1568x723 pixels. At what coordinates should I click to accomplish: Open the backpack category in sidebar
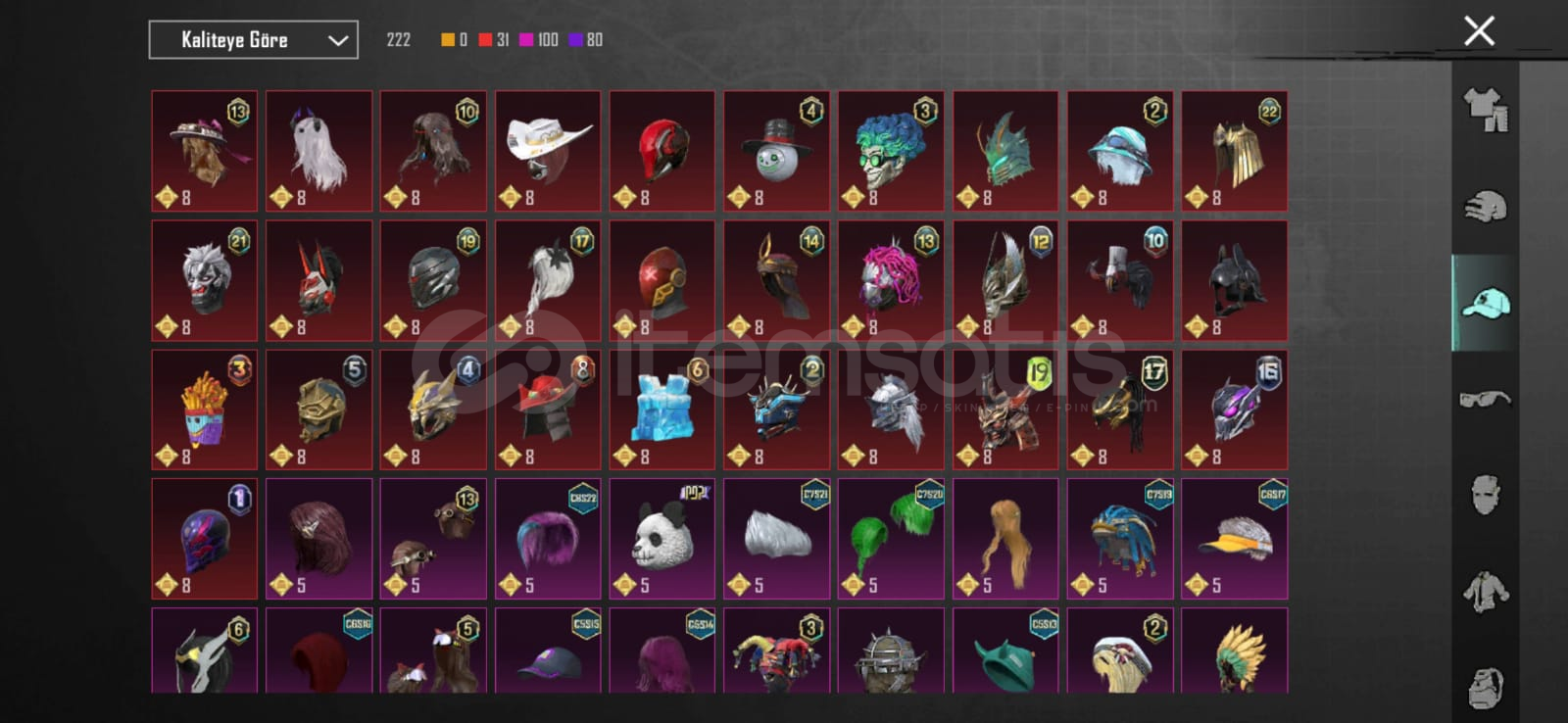[1486, 686]
